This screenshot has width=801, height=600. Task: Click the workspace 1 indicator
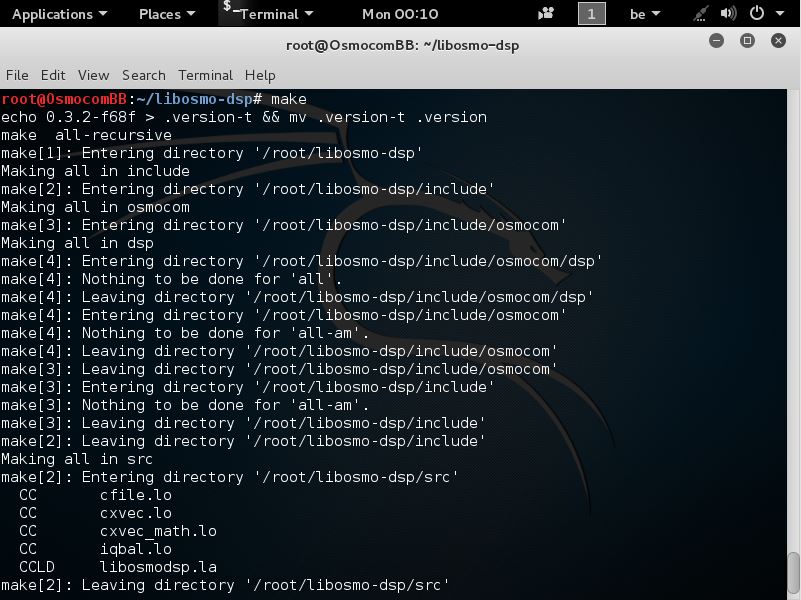tap(592, 14)
